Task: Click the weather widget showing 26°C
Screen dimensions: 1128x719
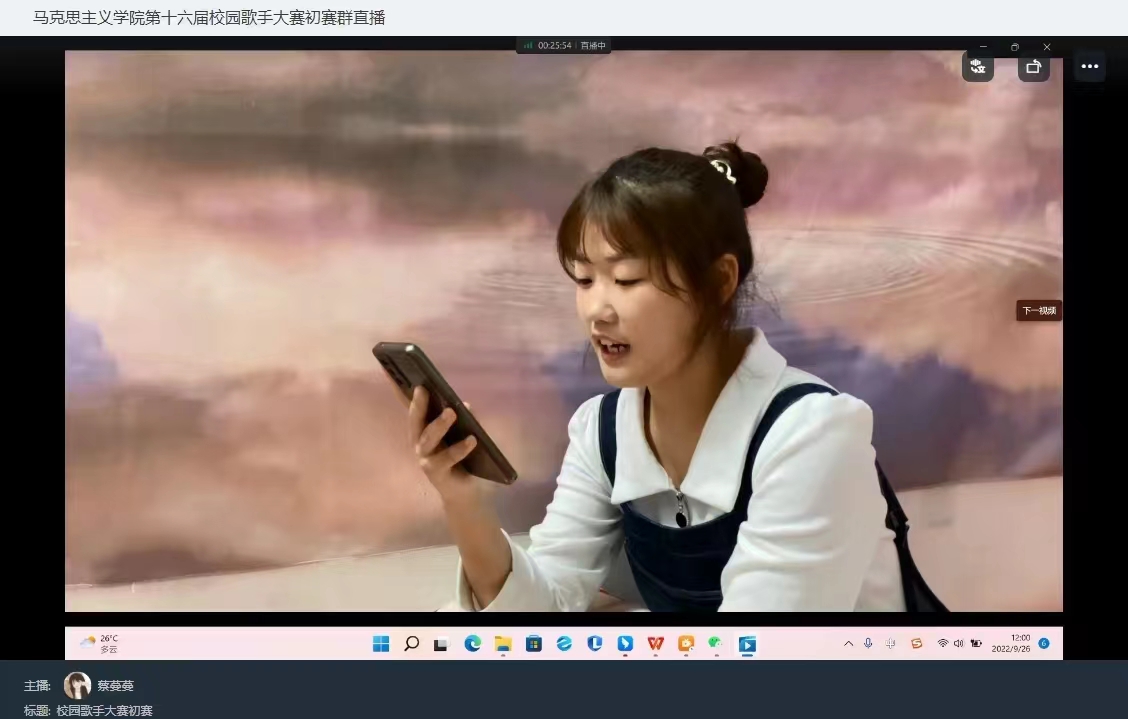Action: (x=99, y=643)
